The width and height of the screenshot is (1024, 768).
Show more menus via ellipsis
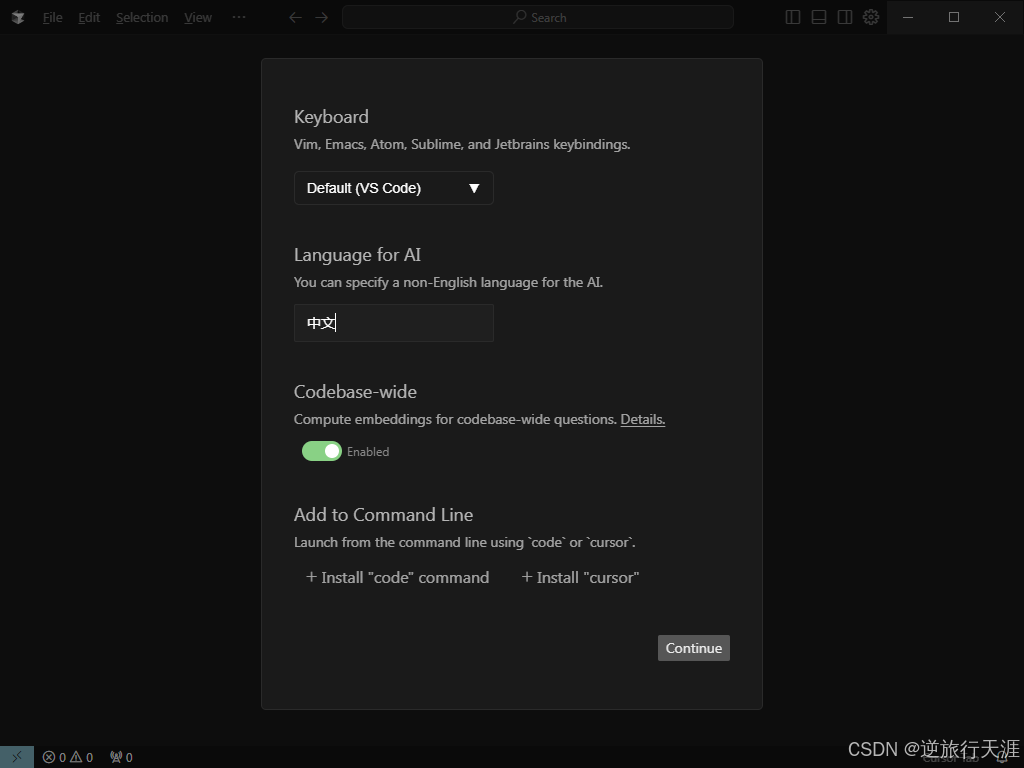[x=239, y=18]
